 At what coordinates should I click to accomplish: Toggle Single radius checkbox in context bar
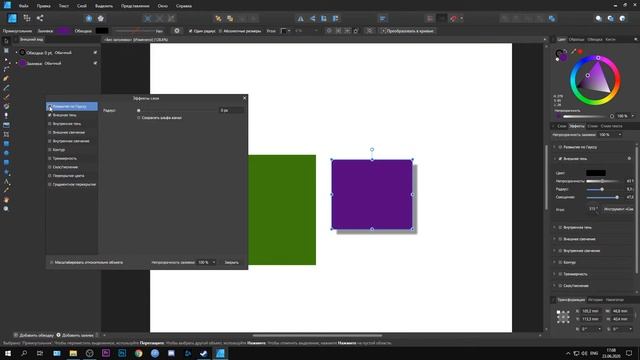[190, 31]
